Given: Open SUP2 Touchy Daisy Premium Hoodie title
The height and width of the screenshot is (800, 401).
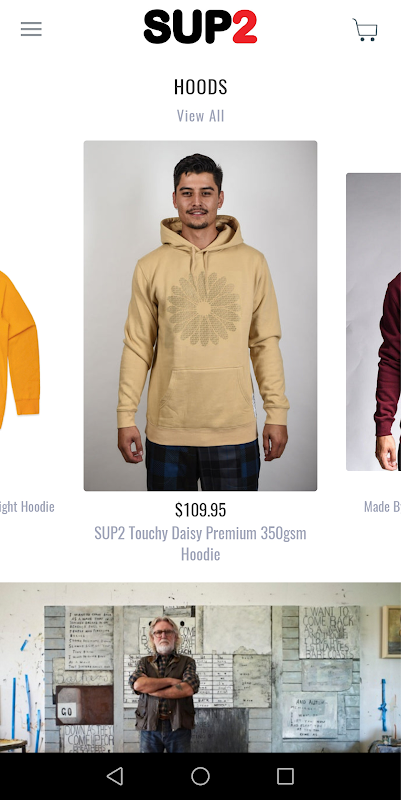Looking at the screenshot, I should coord(200,543).
